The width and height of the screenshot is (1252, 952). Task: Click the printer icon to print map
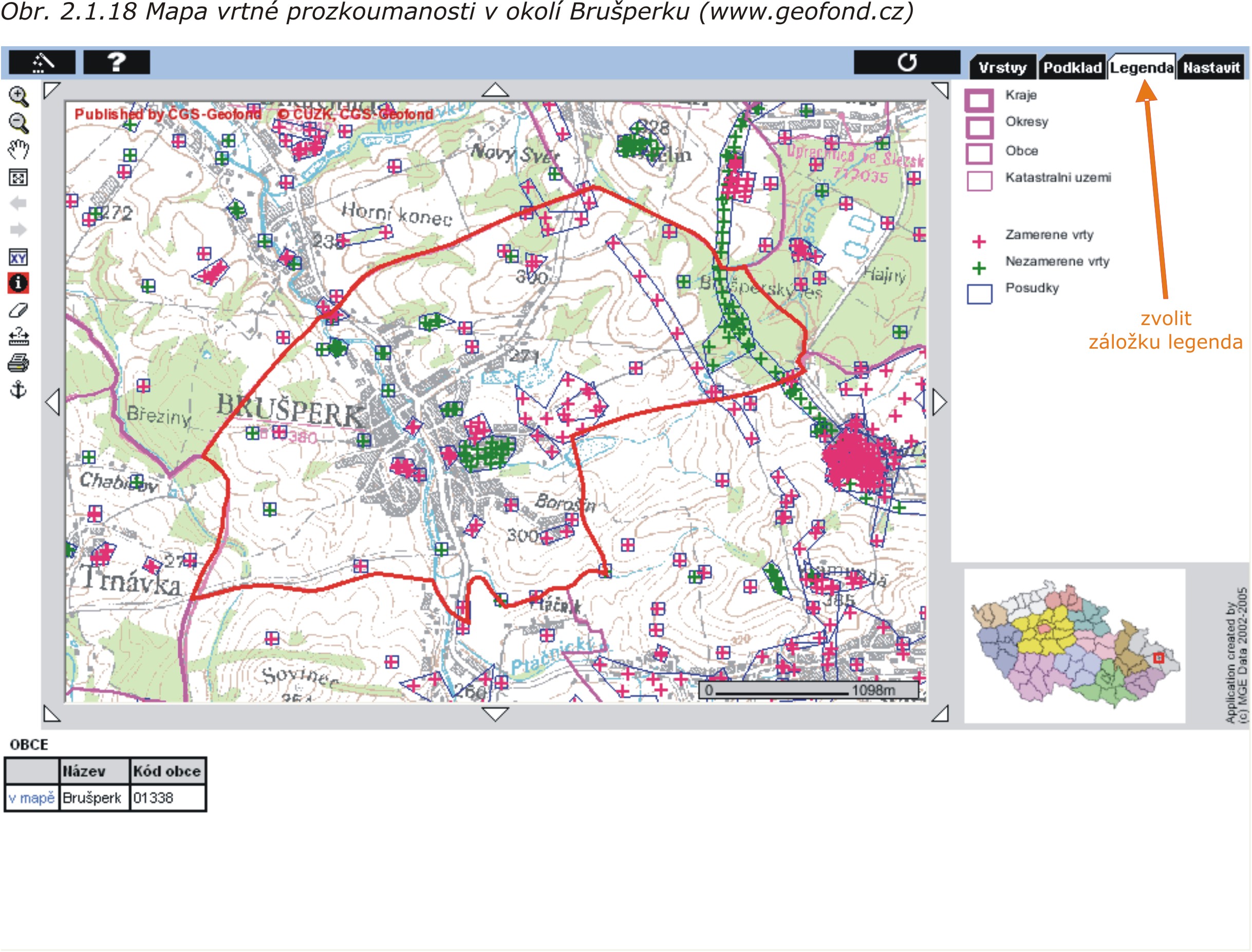click(18, 363)
